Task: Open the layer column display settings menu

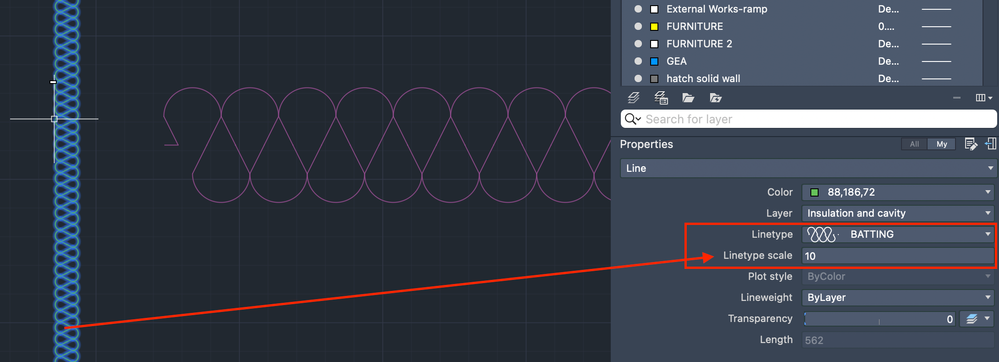Action: (x=984, y=98)
